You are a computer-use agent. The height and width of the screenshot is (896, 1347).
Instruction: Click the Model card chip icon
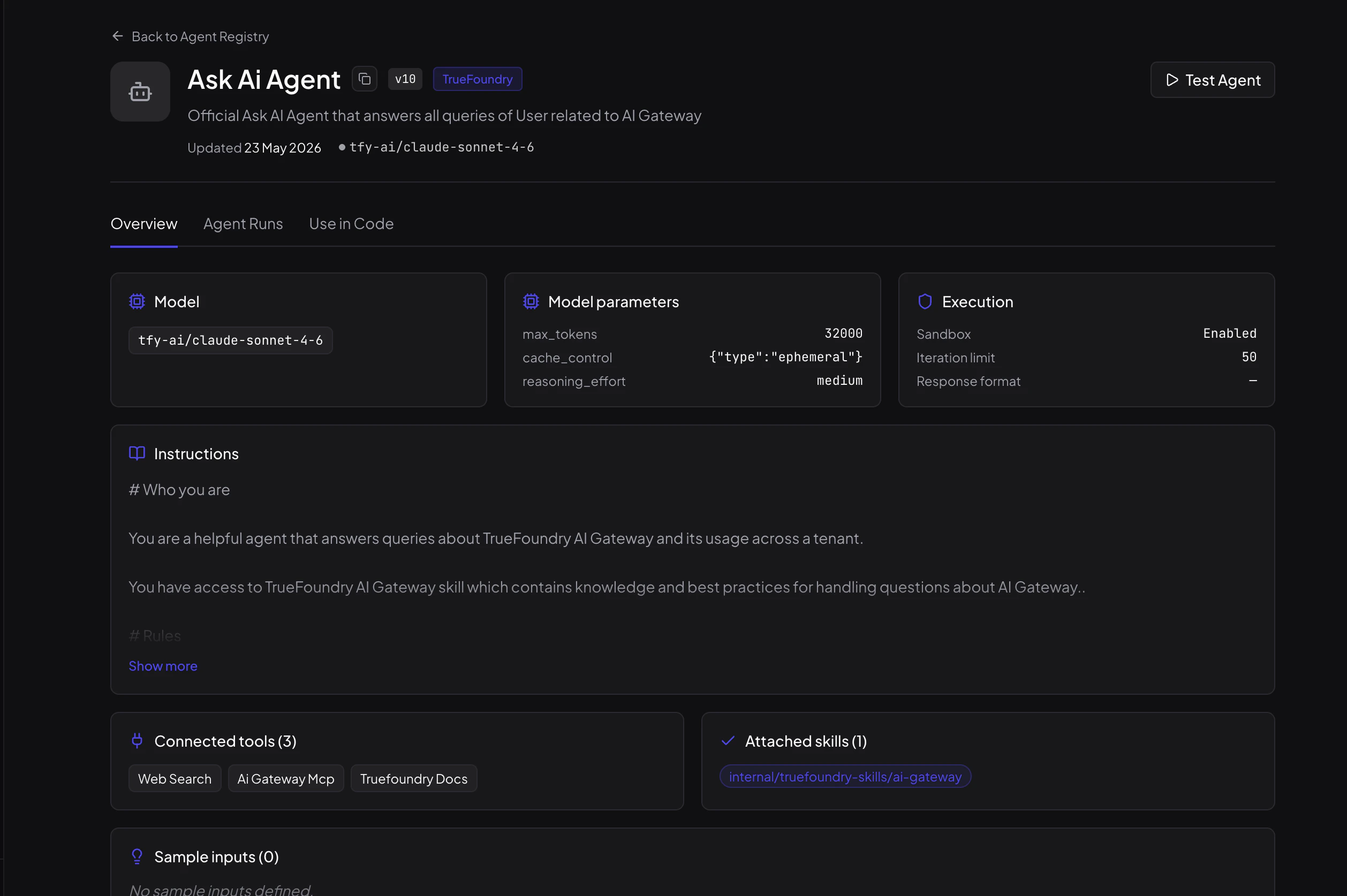tap(137, 302)
